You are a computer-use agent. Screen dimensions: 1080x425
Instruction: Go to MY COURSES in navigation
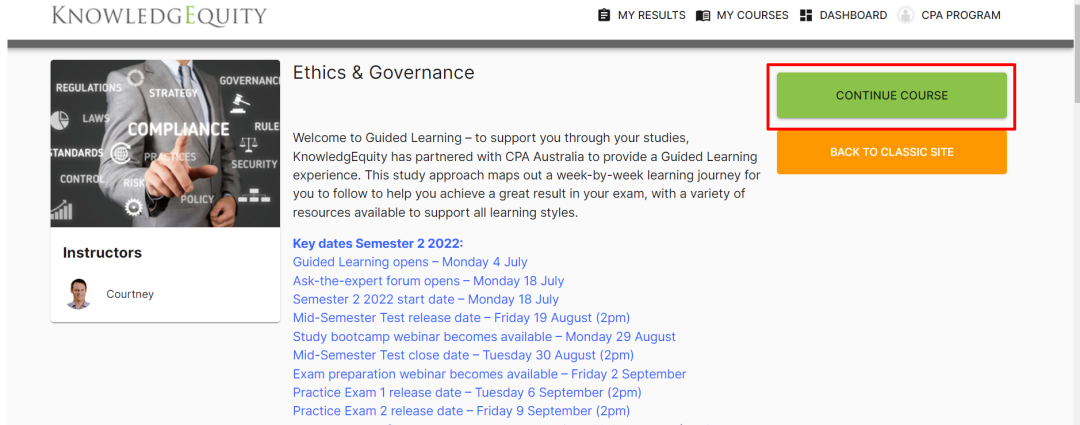coord(752,15)
